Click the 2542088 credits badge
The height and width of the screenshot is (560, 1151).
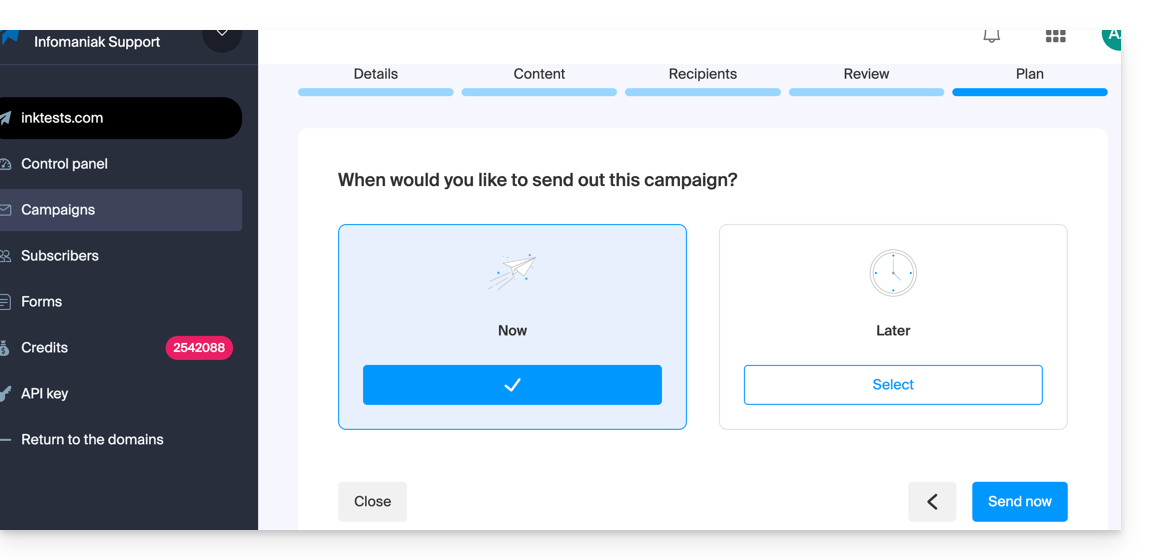199,348
